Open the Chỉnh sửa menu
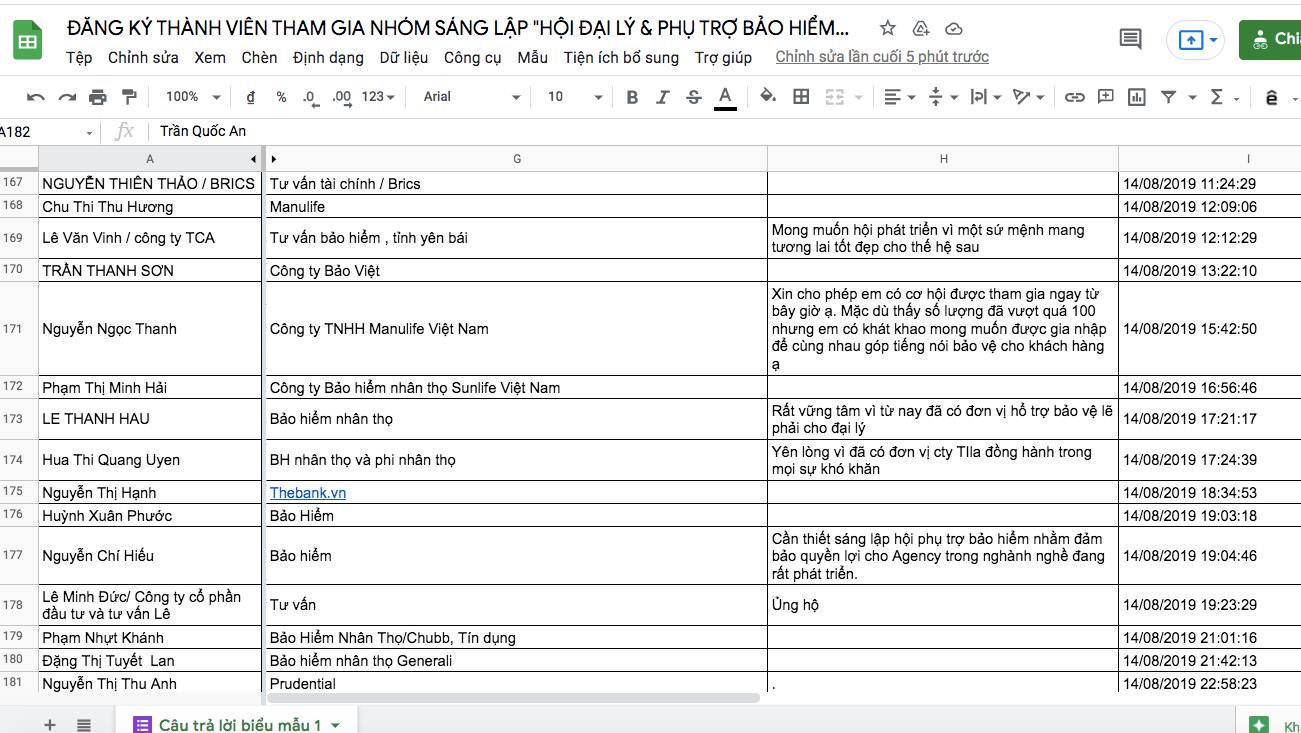Screen dimensions: 1301x733 pos(143,58)
